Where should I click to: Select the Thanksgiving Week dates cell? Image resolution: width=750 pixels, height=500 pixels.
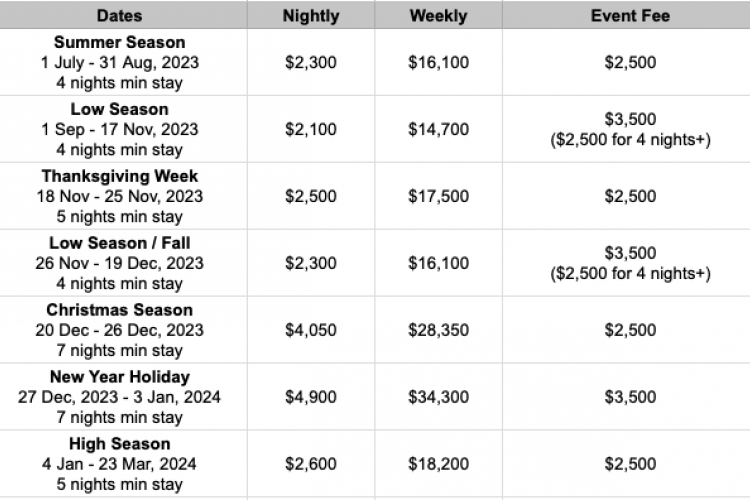tap(119, 196)
